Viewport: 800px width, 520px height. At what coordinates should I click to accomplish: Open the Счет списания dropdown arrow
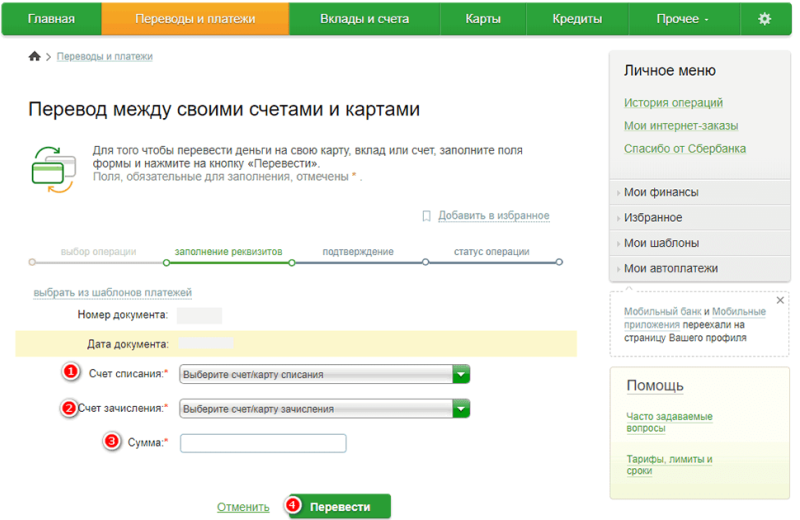pos(461,375)
